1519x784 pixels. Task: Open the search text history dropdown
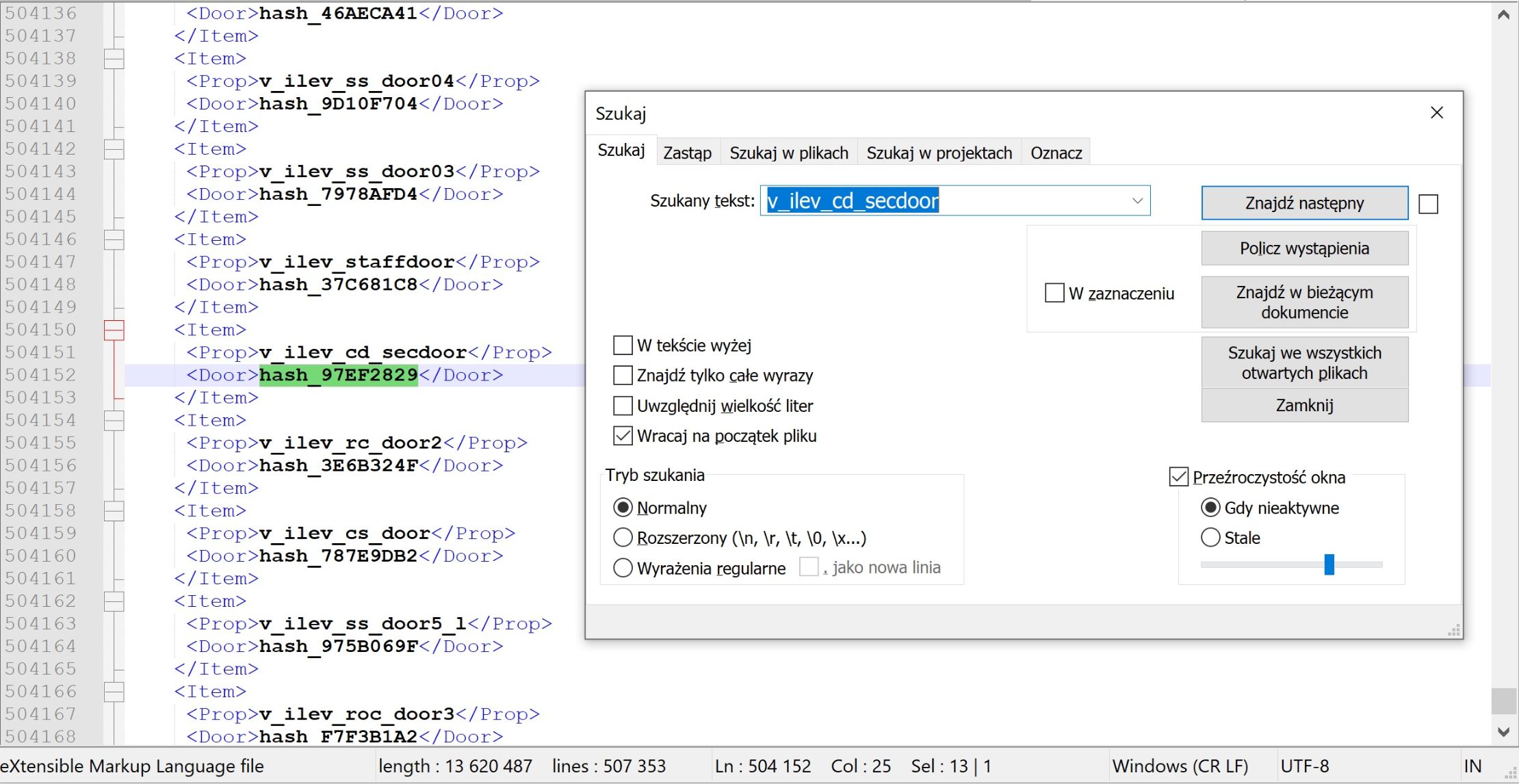(x=1137, y=201)
